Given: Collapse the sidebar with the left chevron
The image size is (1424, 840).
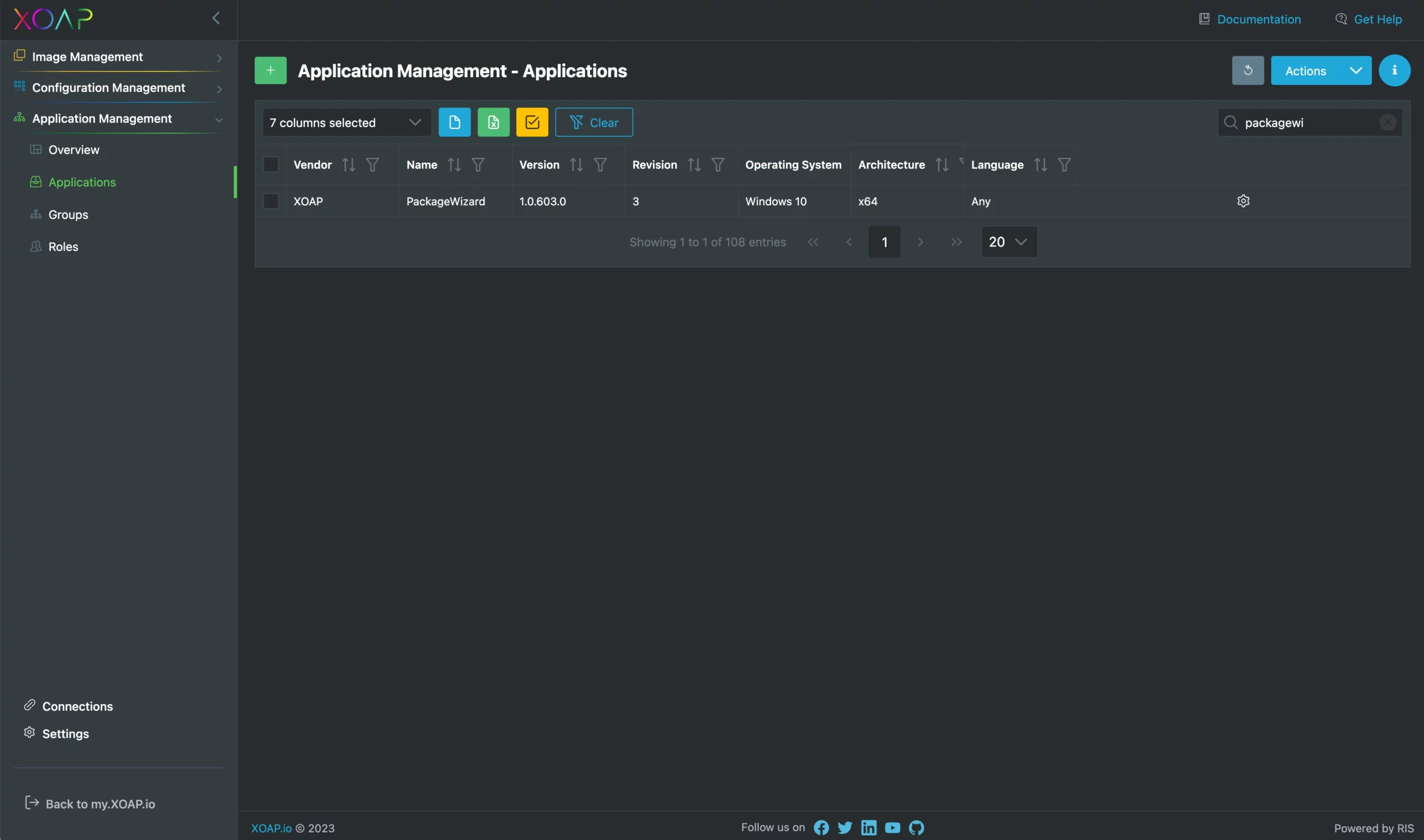Looking at the screenshot, I should 216,18.
